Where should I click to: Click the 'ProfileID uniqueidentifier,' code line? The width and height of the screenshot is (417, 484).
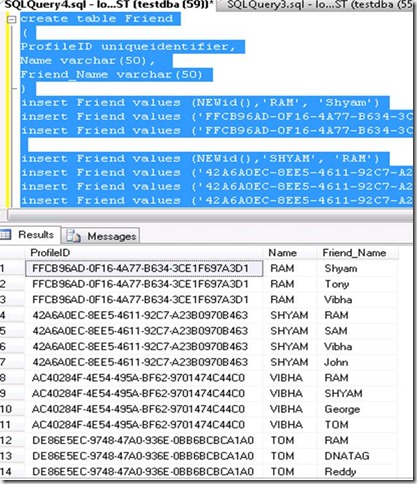[x=128, y=46]
